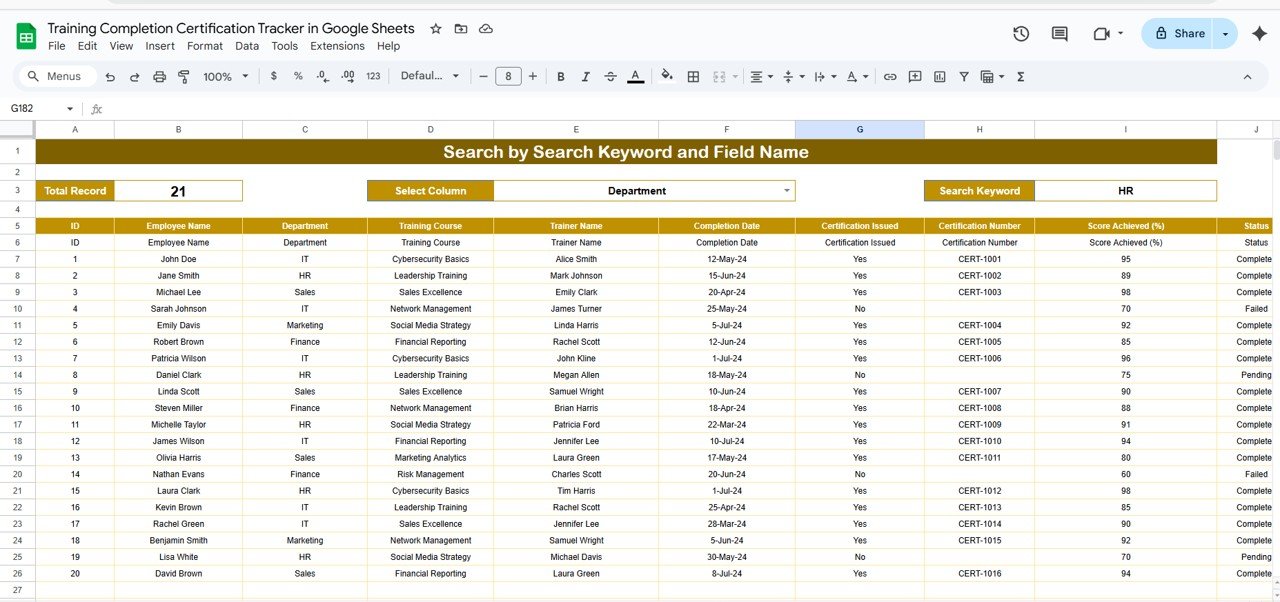Click the Total Record value 21
1280x602 pixels.
click(x=178, y=191)
